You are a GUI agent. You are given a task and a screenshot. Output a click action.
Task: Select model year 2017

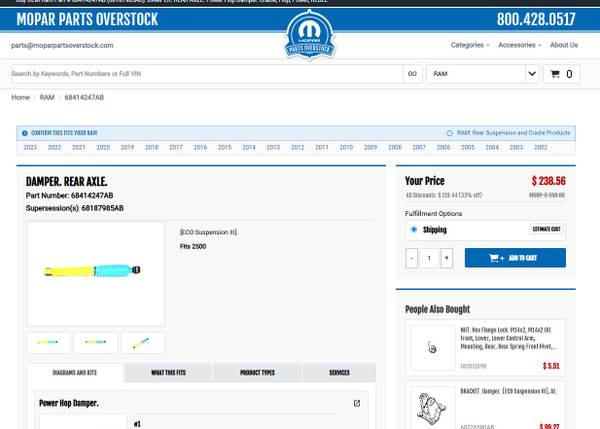[176, 148]
